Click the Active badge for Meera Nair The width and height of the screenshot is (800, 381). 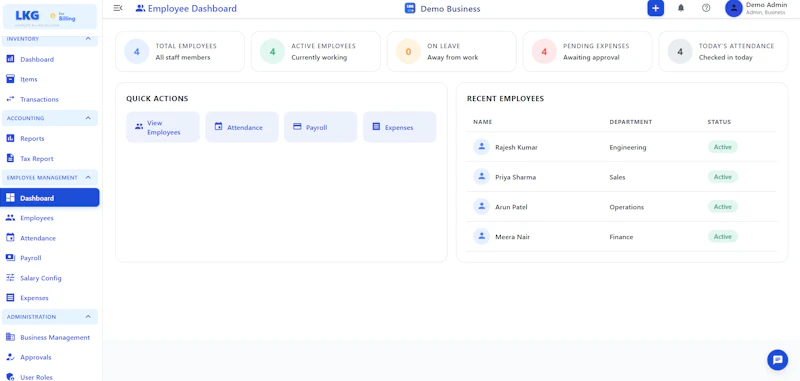click(722, 237)
